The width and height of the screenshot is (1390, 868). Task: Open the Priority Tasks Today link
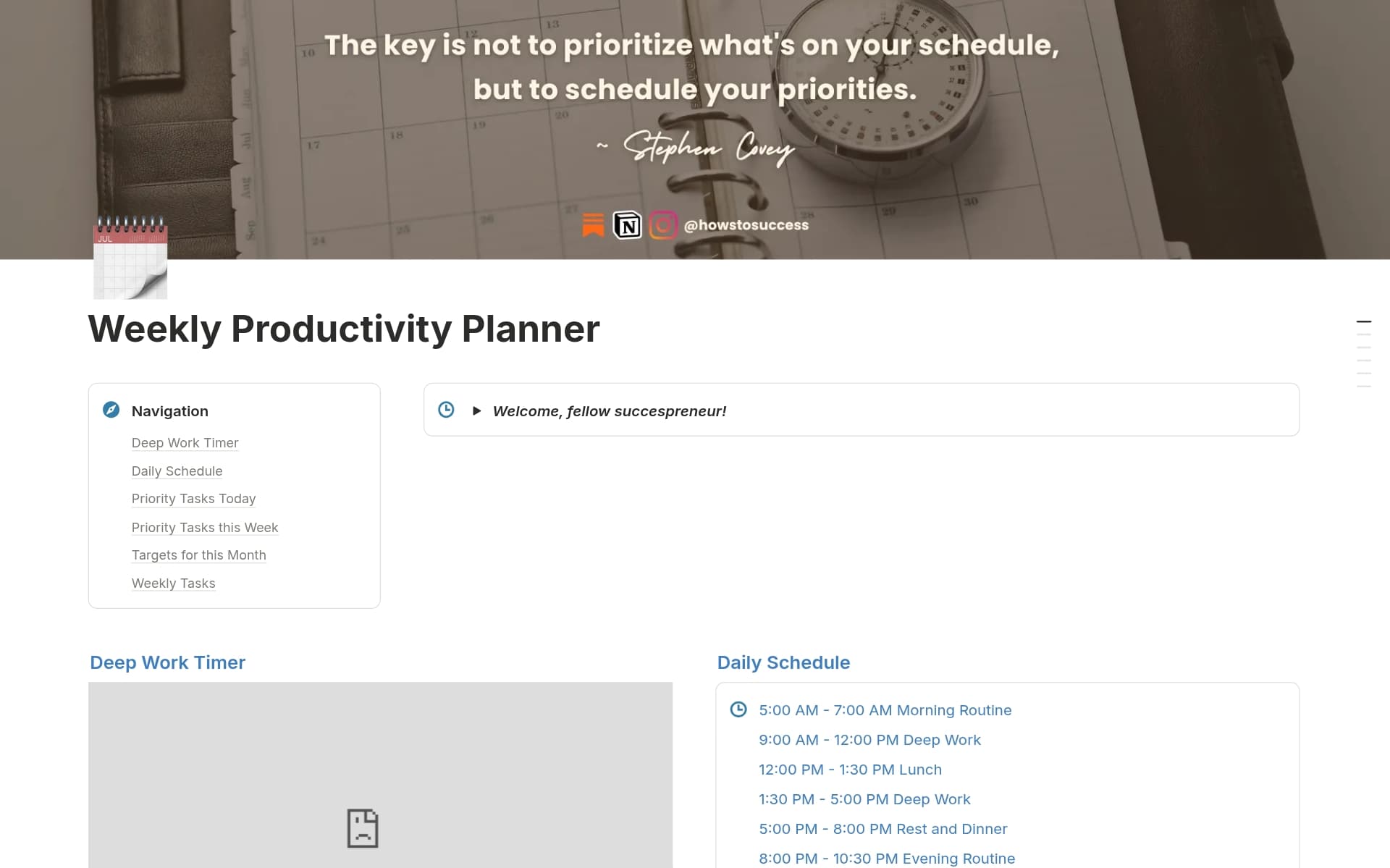point(193,499)
